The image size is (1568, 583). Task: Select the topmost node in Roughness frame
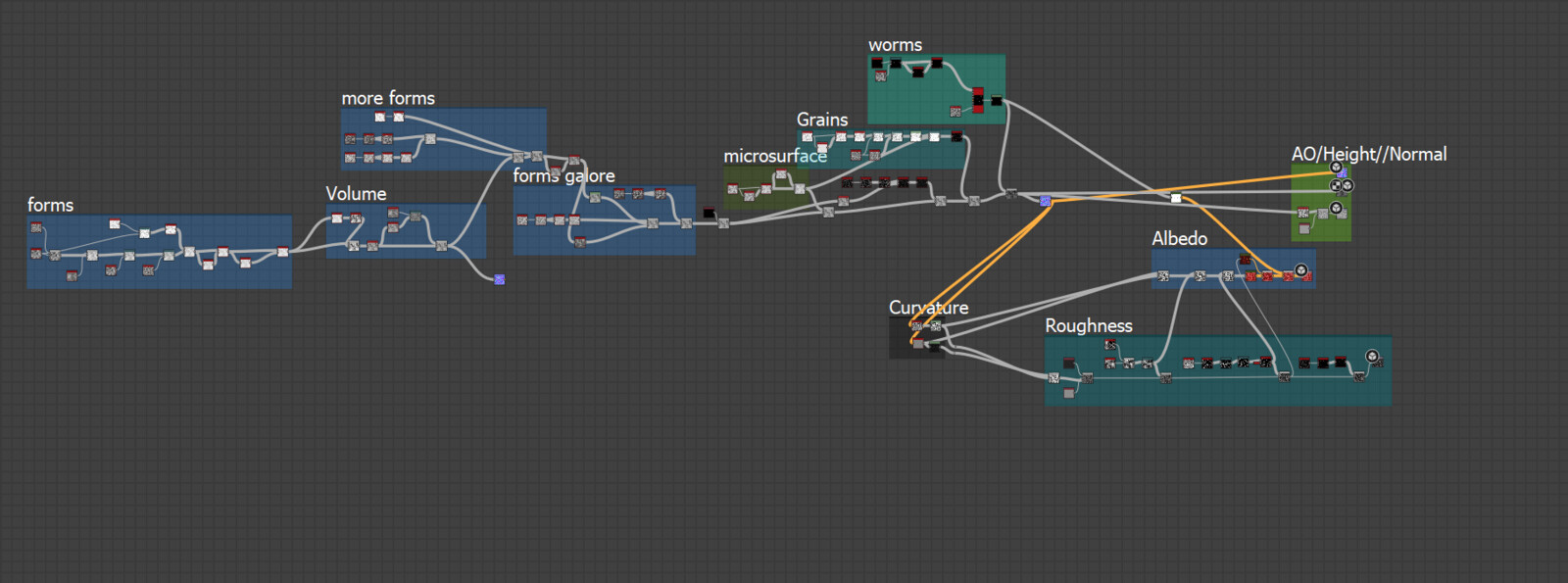click(1110, 345)
